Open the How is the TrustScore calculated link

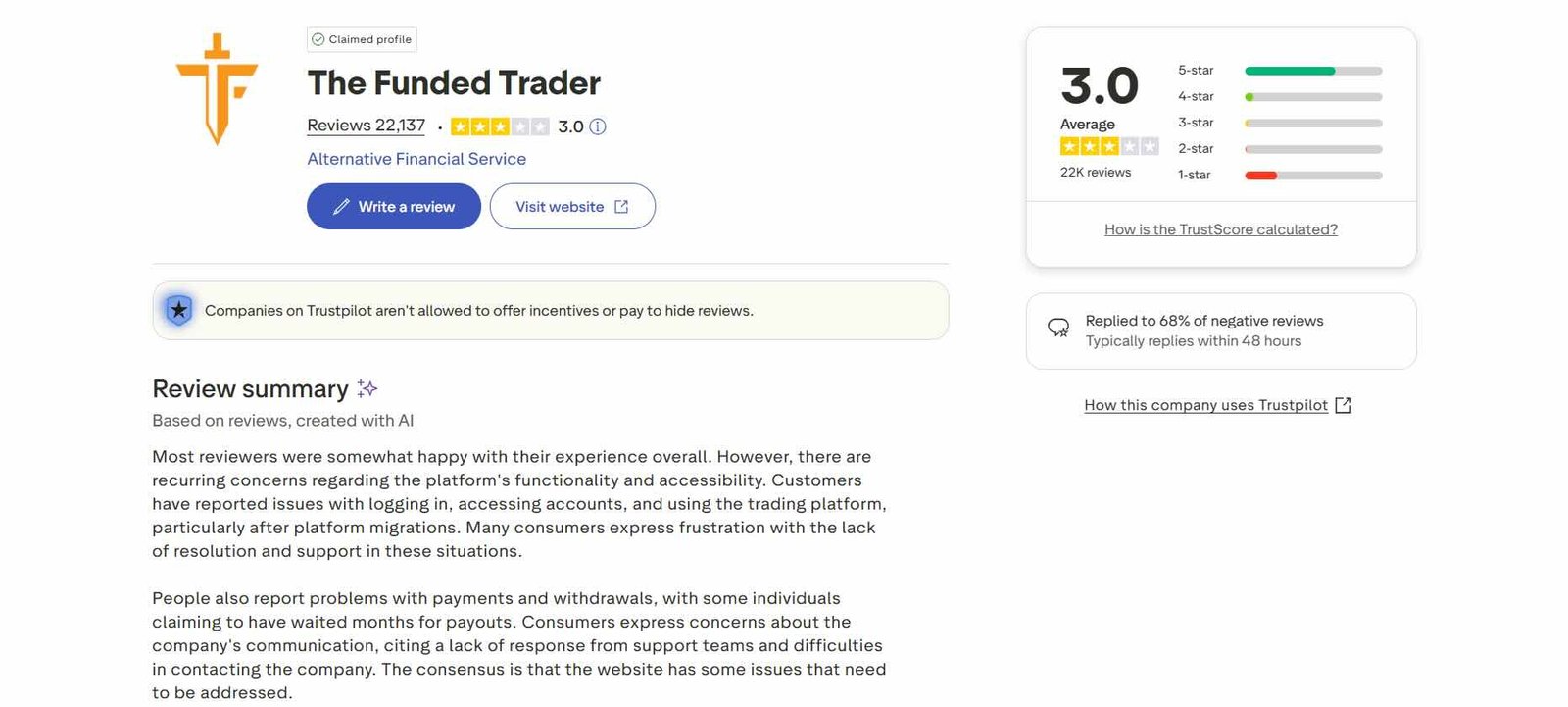pyautogui.click(x=1220, y=228)
